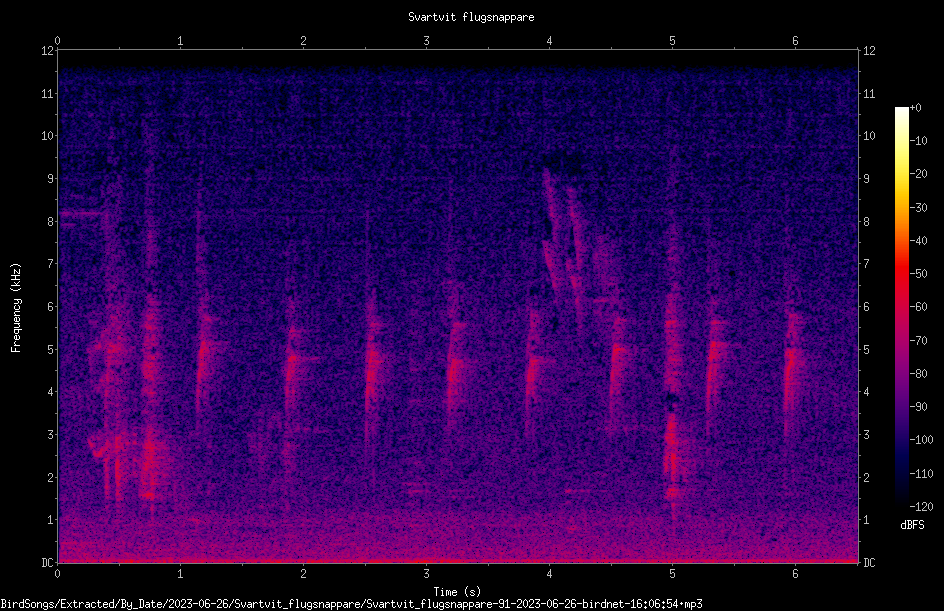The height and width of the screenshot is (611, 944).
Task: Click the right frequency axis "10" tick label
Action: point(869,136)
